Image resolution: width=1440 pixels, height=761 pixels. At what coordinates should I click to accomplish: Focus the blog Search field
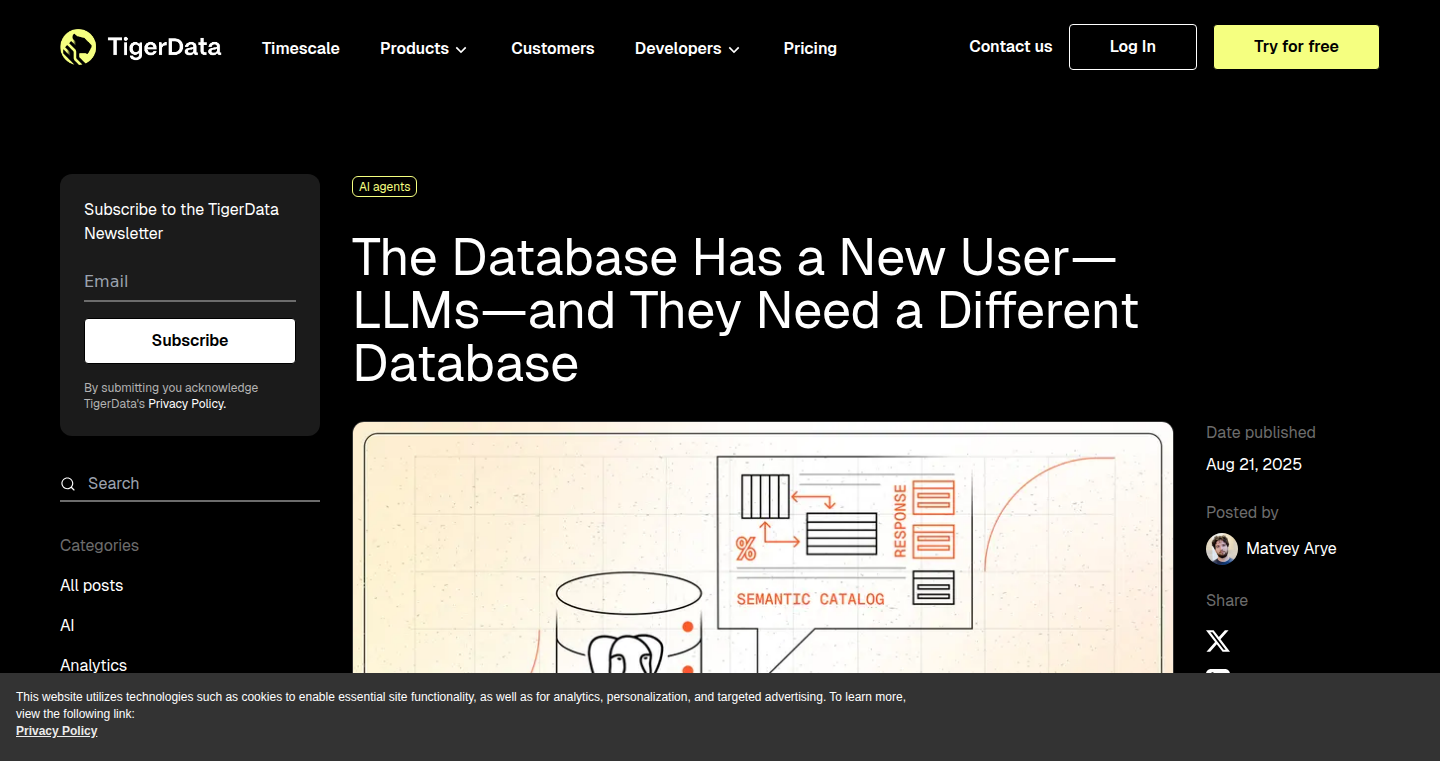click(190, 484)
